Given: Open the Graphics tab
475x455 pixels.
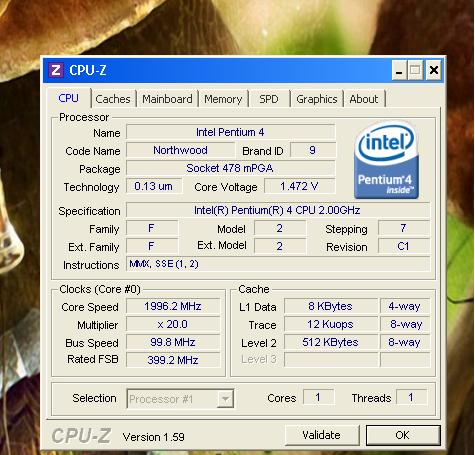Looking at the screenshot, I should 317,99.
